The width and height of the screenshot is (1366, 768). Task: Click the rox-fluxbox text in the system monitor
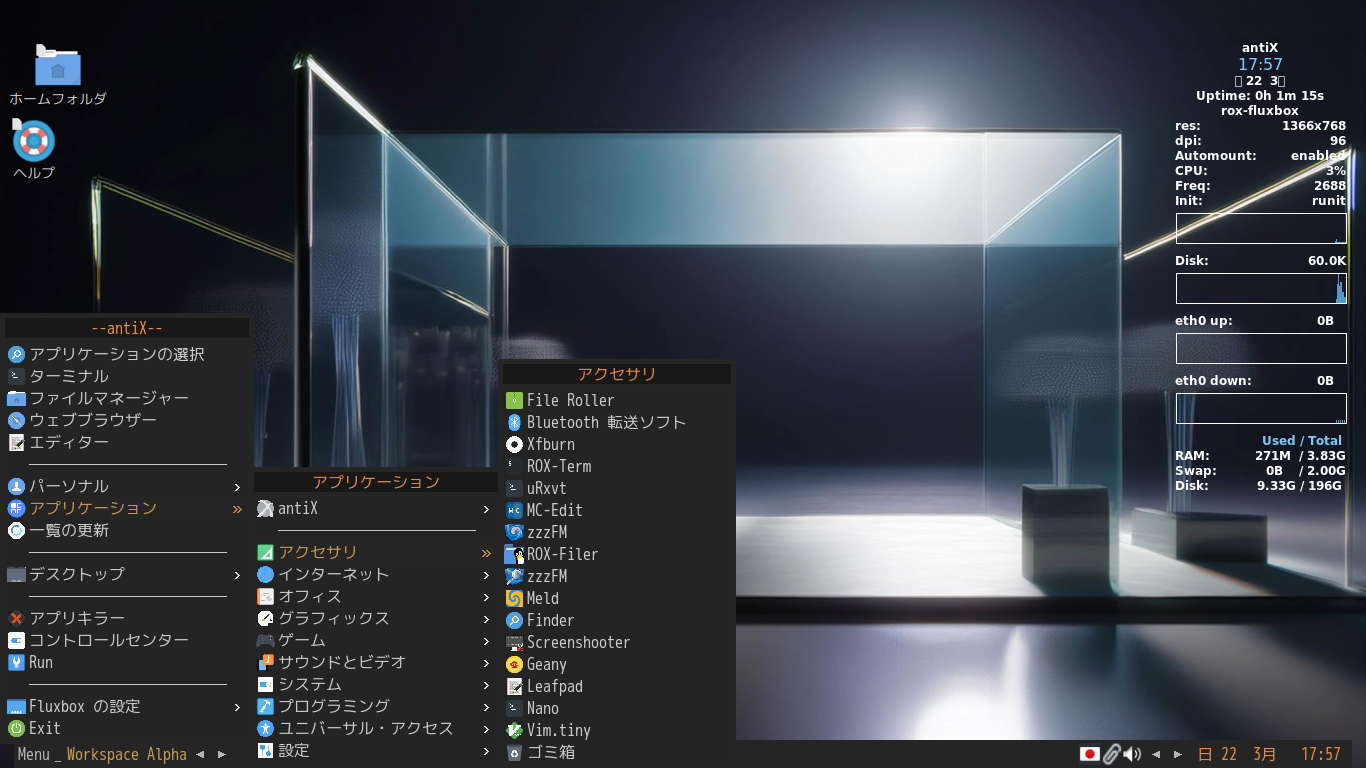pyautogui.click(x=1260, y=111)
